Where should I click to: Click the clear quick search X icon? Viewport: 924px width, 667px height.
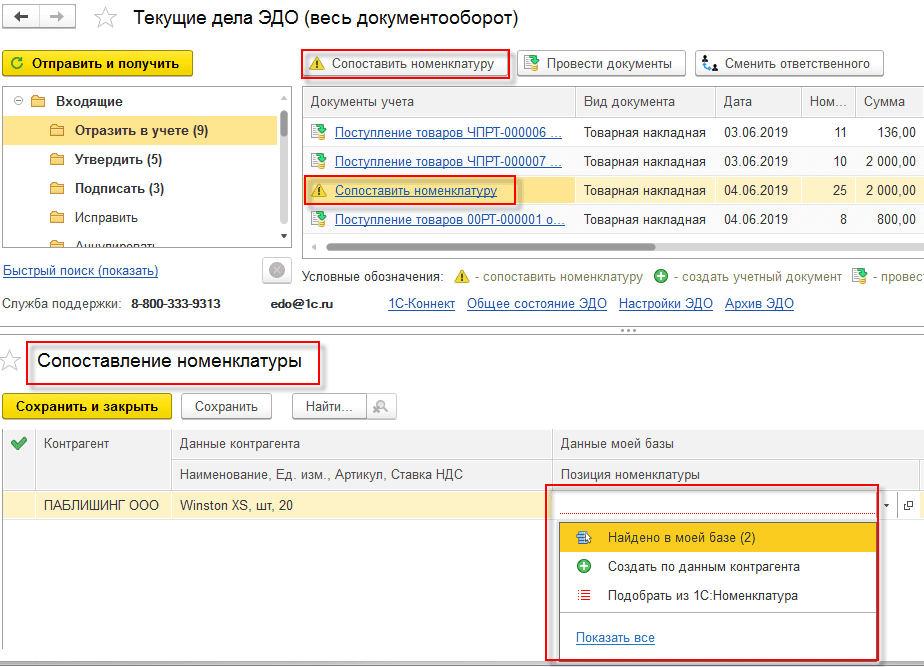coord(275,271)
